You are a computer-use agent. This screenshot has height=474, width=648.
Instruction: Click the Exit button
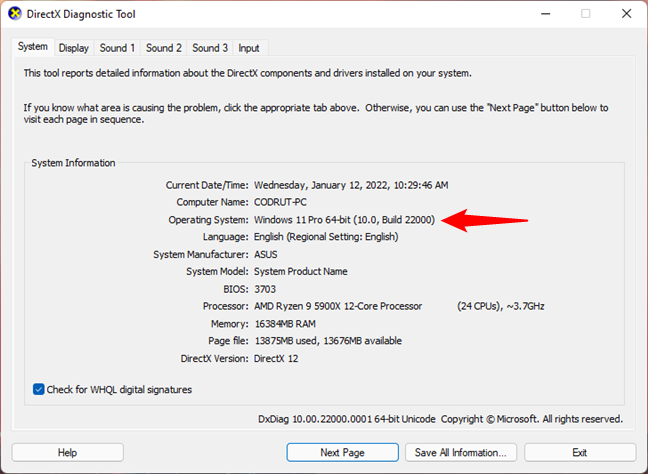point(579,453)
